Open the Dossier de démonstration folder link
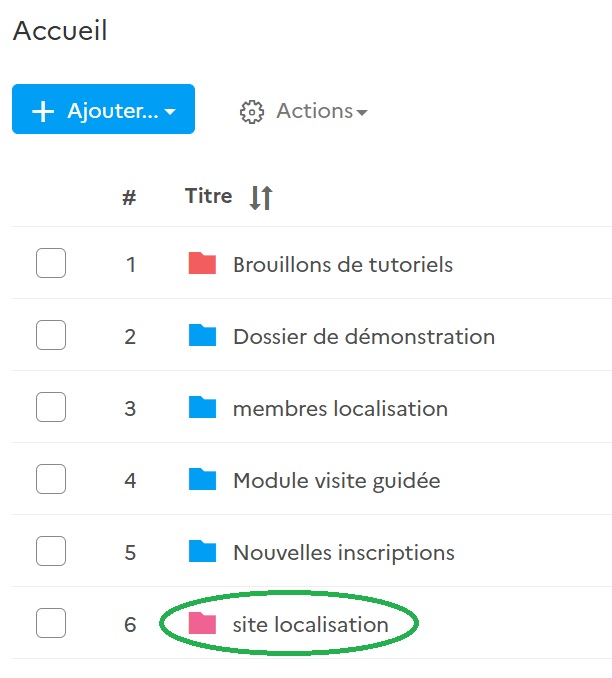Image resolution: width=612 pixels, height=678 pixels. pyautogui.click(x=364, y=337)
